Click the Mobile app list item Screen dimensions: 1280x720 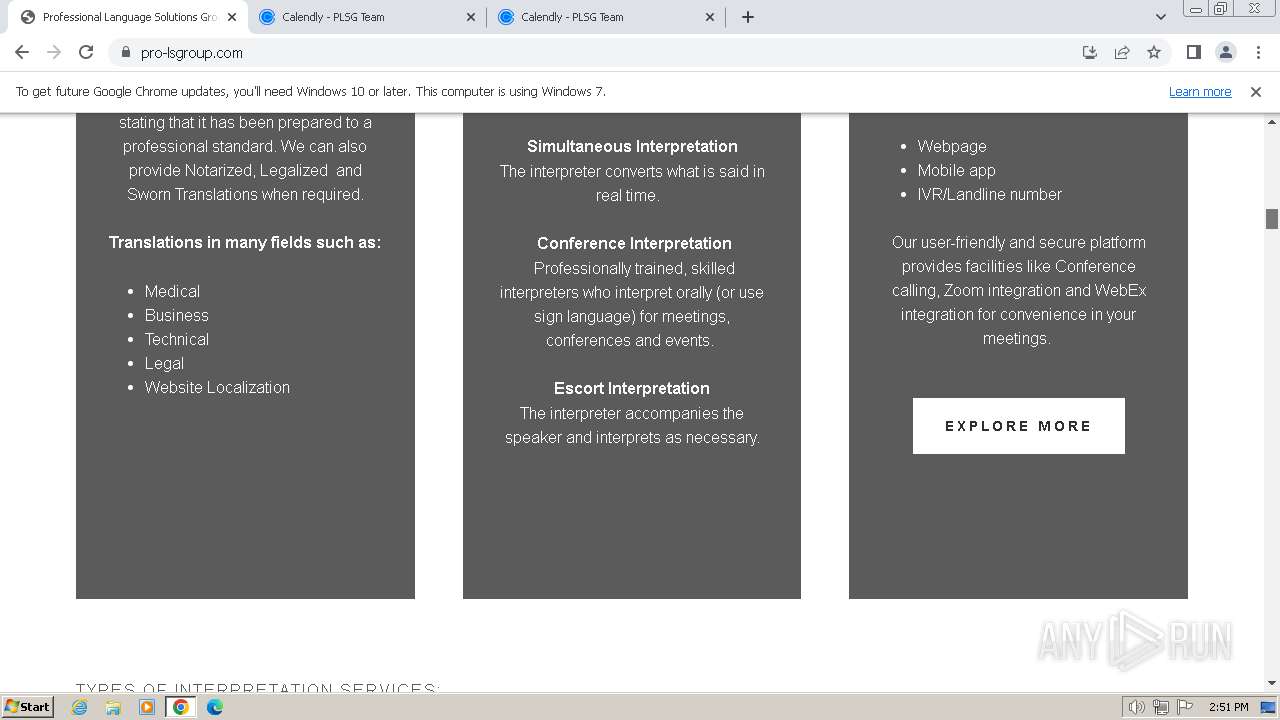click(x=956, y=170)
